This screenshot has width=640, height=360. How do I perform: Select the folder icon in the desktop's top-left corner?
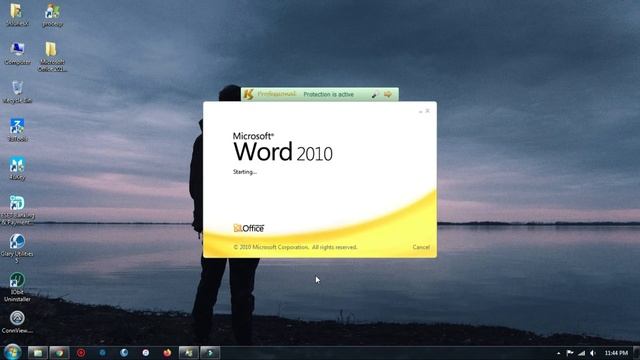pos(17,15)
